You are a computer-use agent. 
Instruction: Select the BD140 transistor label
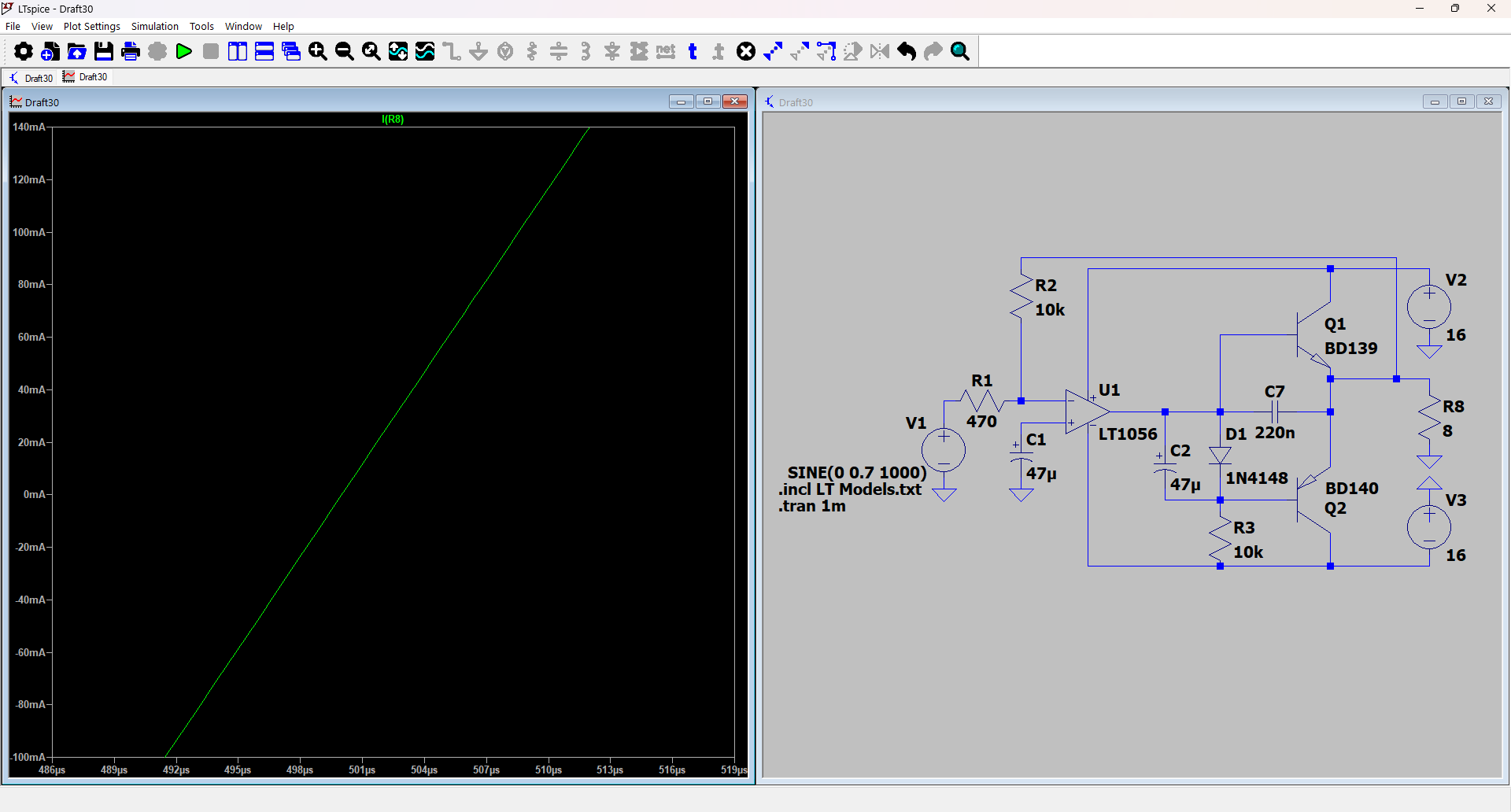[1351, 489]
